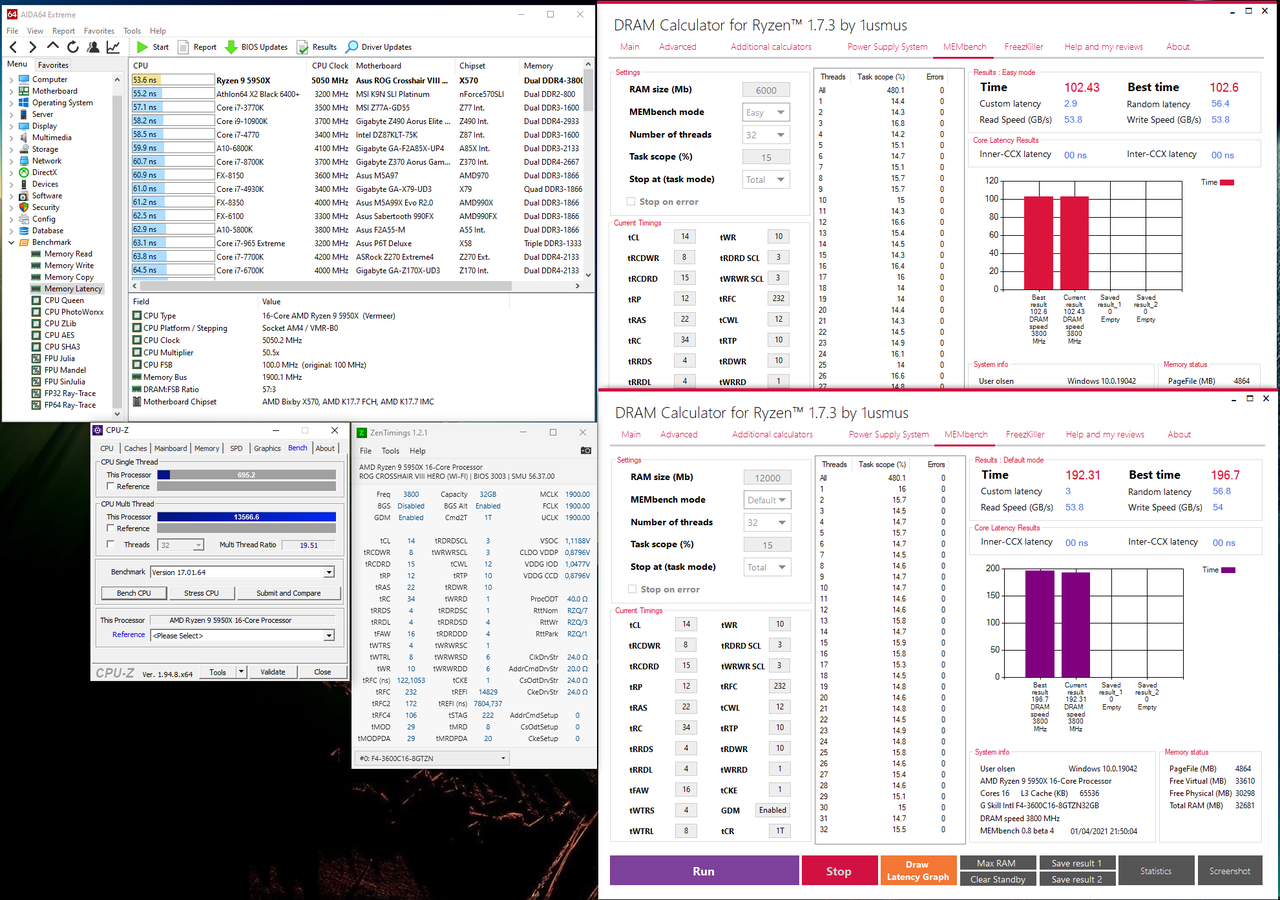Enable the Threads checkbox in CPU-Z
This screenshot has width=1280, height=900.
pos(110,545)
